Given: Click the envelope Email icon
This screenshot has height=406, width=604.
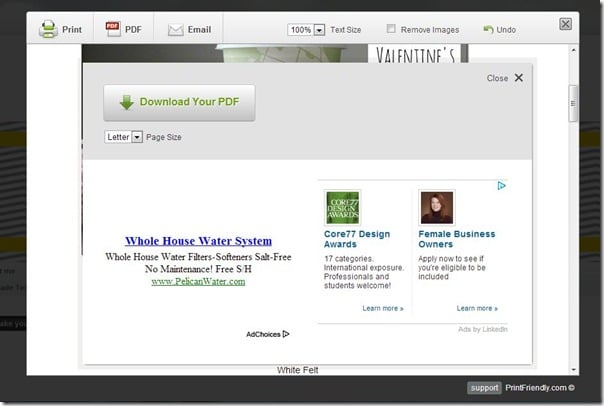Looking at the screenshot, I should coord(176,30).
